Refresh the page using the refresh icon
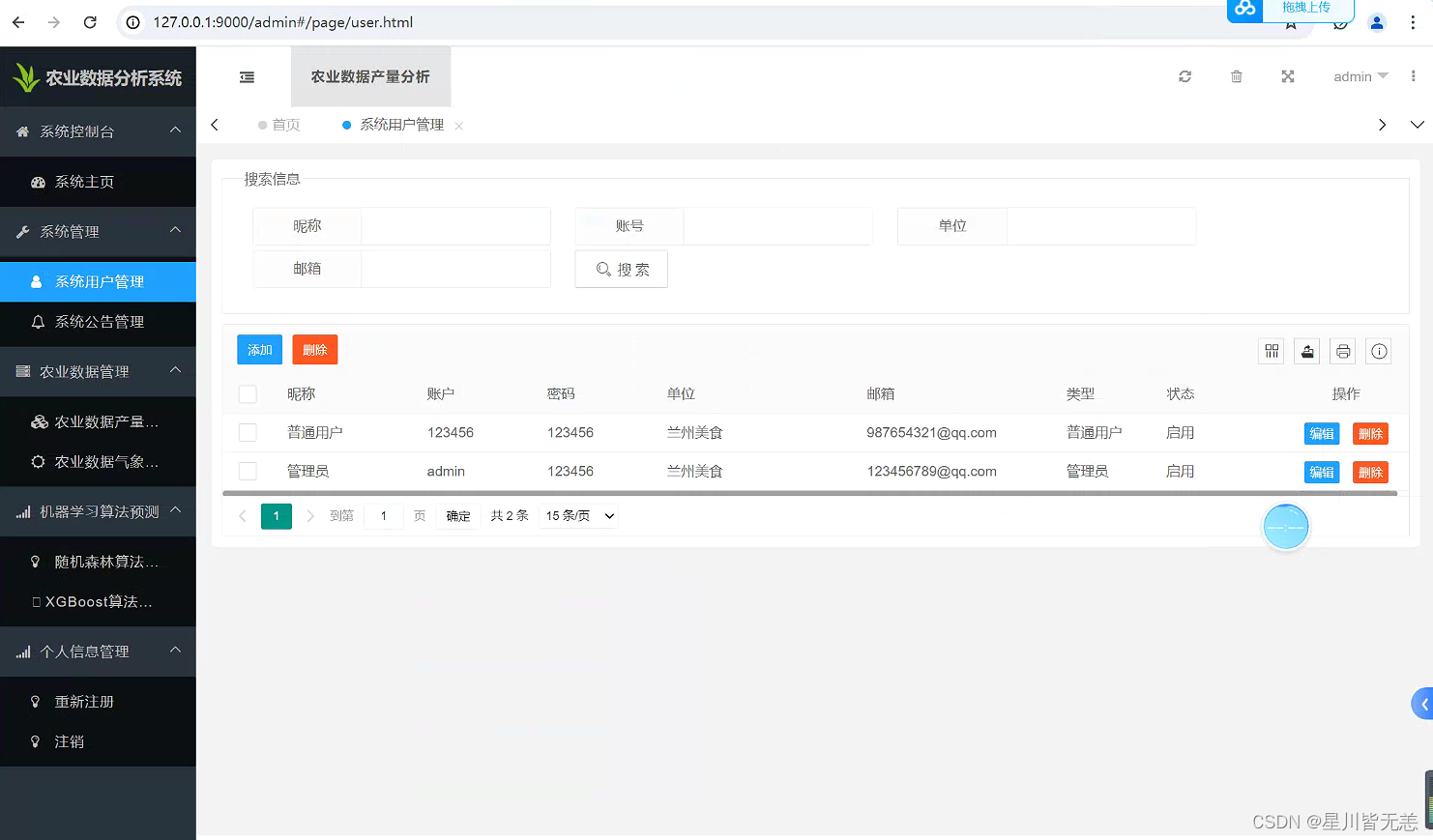 1184,76
